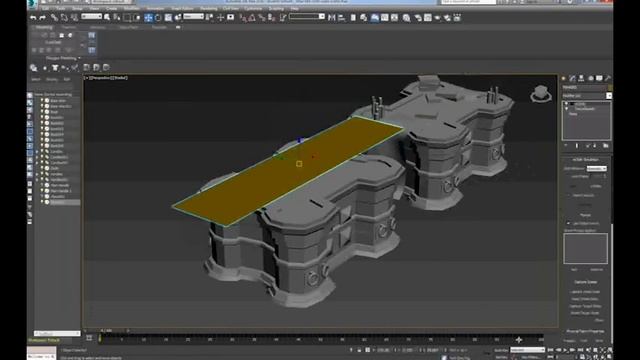Image resolution: width=640 pixels, height=360 pixels.
Task: Open the Cloth Behavior dropdown
Action: pos(597,168)
